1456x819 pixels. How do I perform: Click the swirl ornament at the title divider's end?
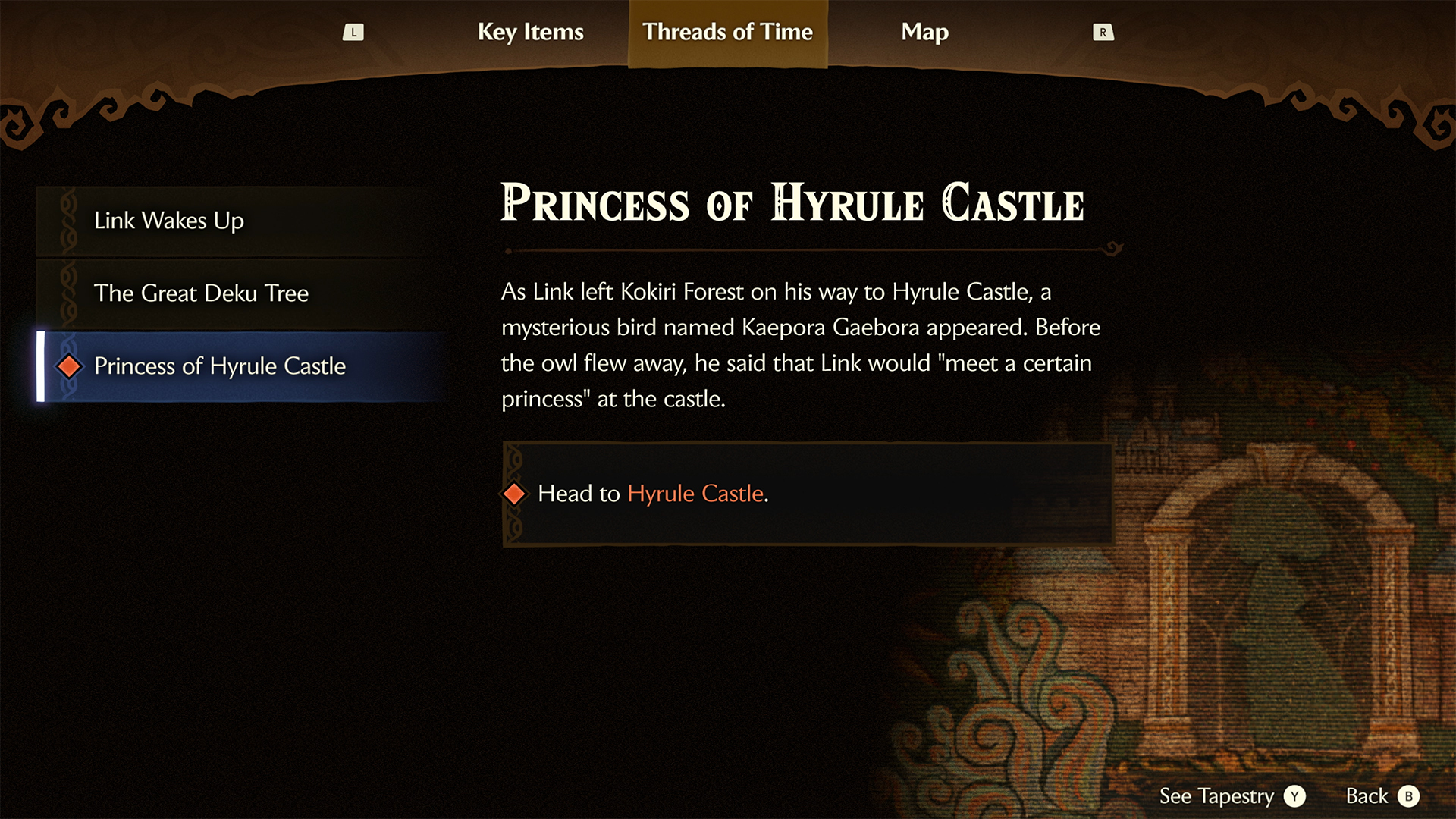click(x=1113, y=248)
